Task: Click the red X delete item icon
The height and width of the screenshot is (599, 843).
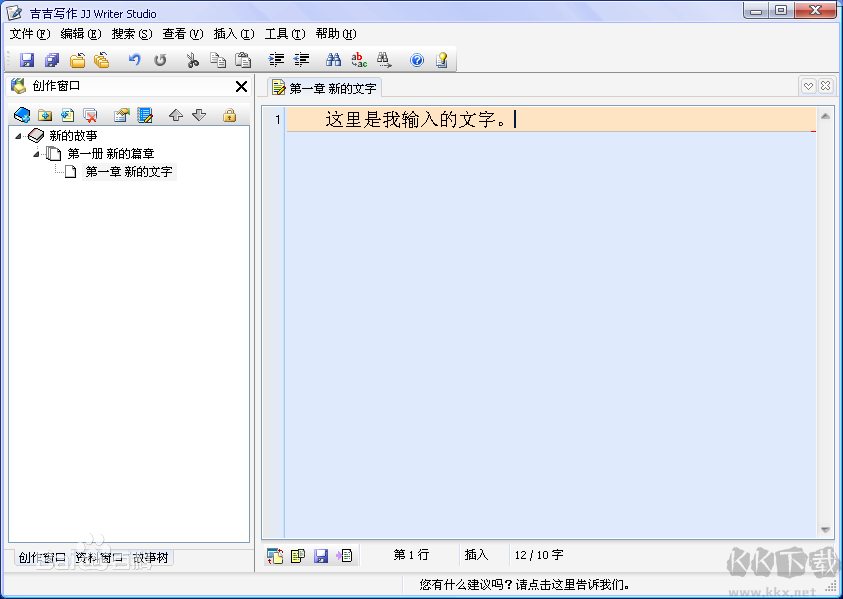Action: (90, 115)
